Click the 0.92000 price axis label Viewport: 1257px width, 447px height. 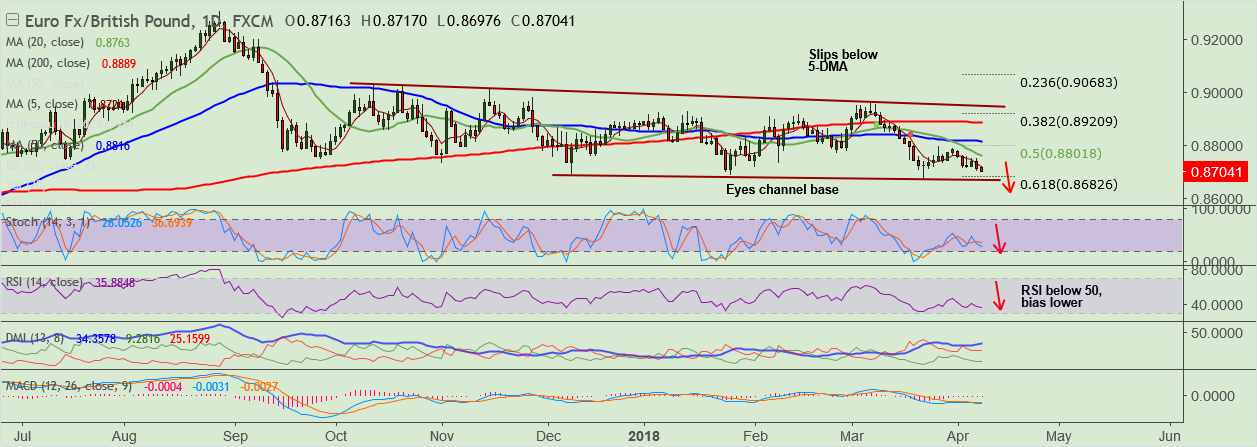pos(1219,40)
